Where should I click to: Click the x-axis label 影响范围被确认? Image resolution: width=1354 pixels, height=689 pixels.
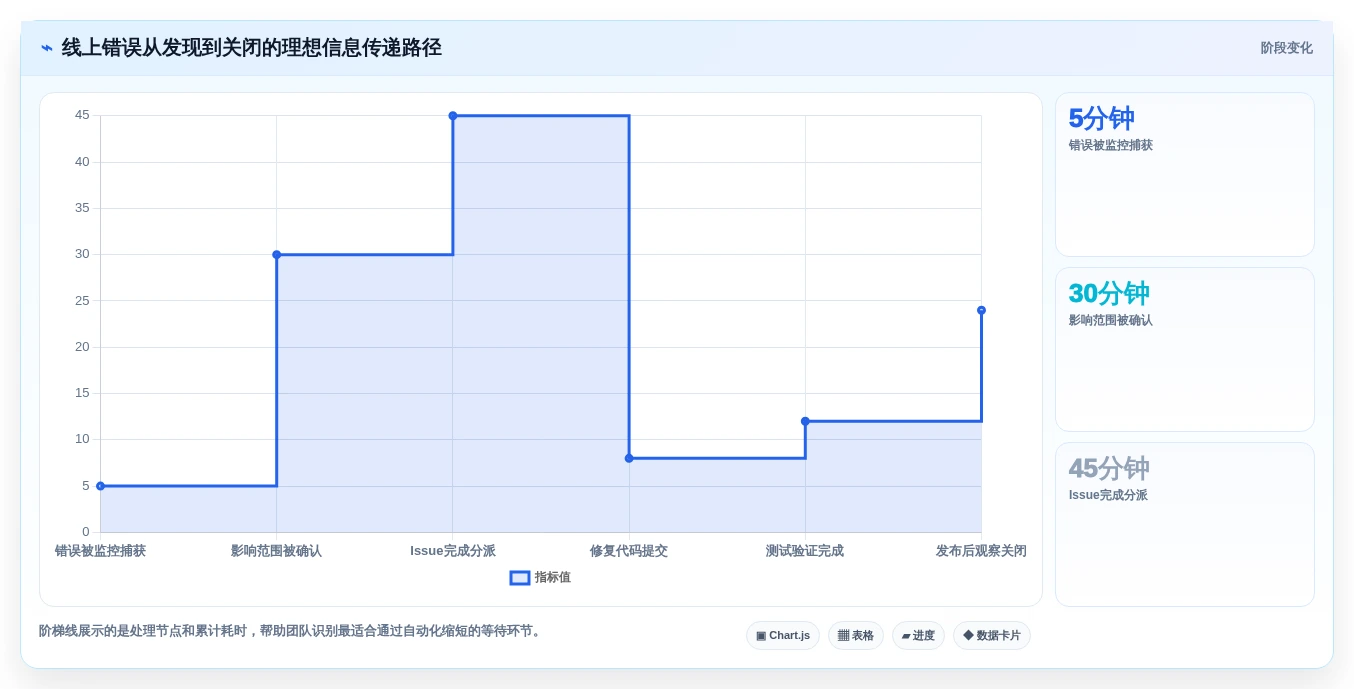click(277, 551)
